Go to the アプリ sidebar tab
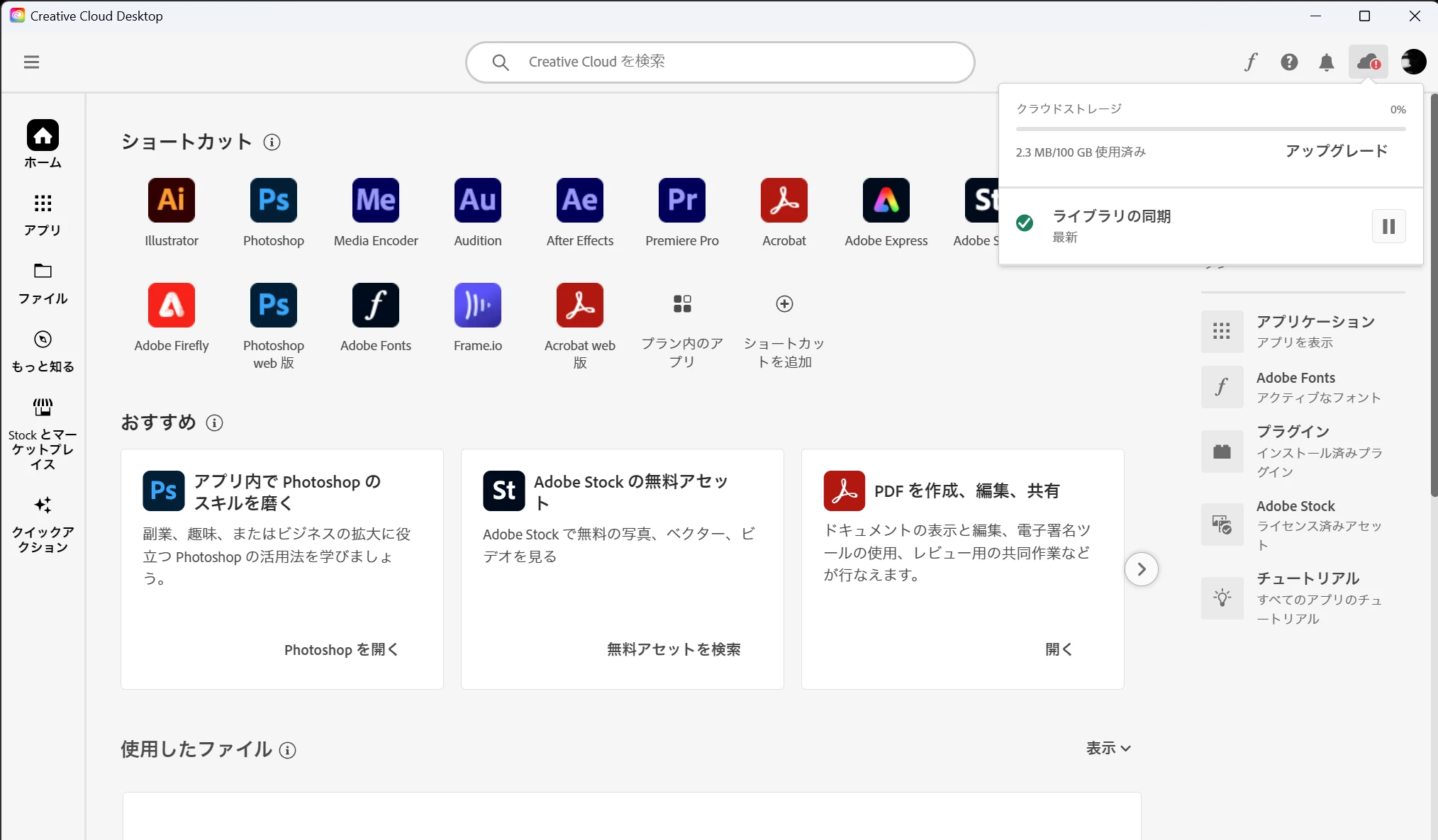Image resolution: width=1438 pixels, height=840 pixels. pyautogui.click(x=43, y=215)
